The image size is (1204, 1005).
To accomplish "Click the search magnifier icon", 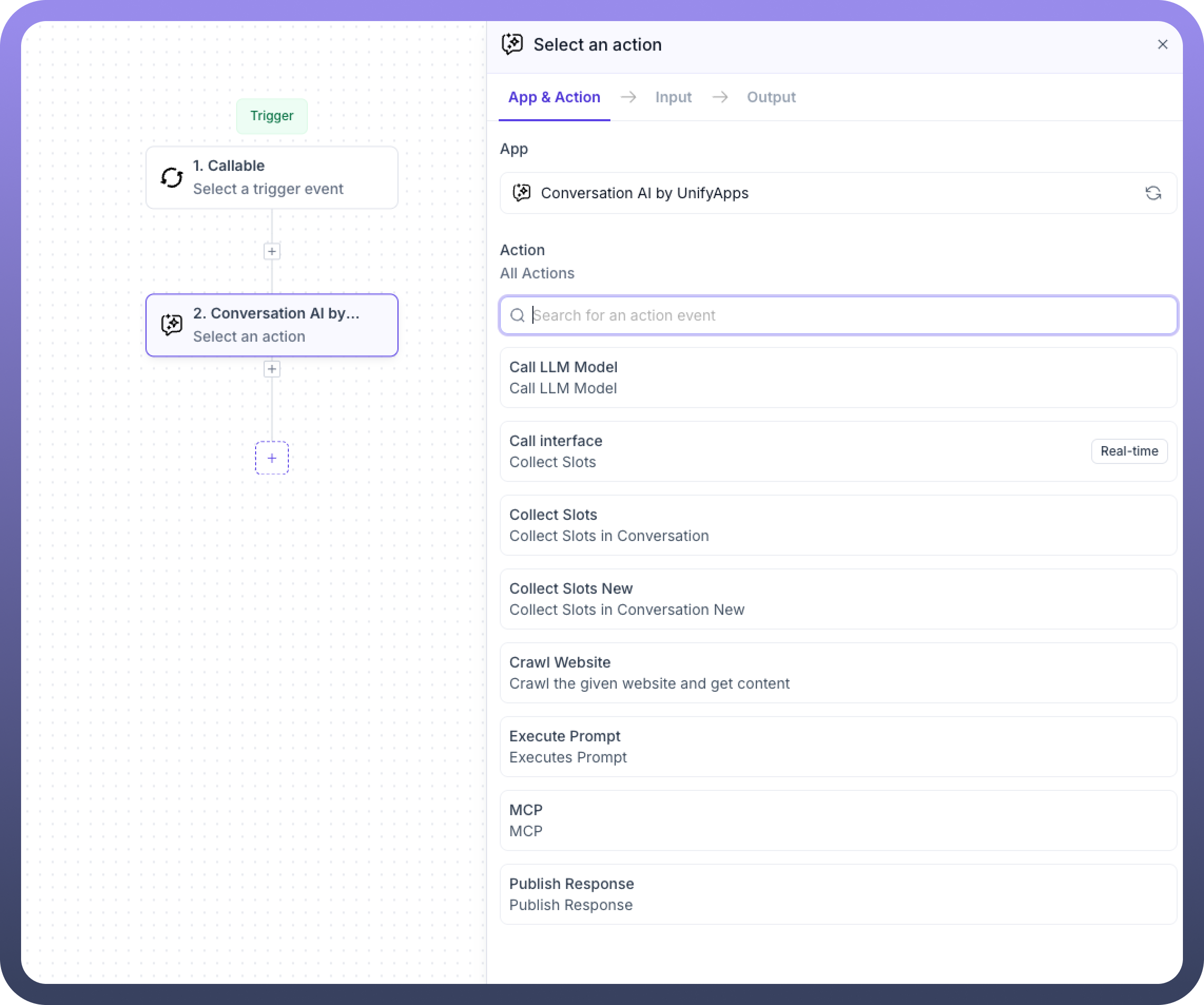I will point(517,315).
